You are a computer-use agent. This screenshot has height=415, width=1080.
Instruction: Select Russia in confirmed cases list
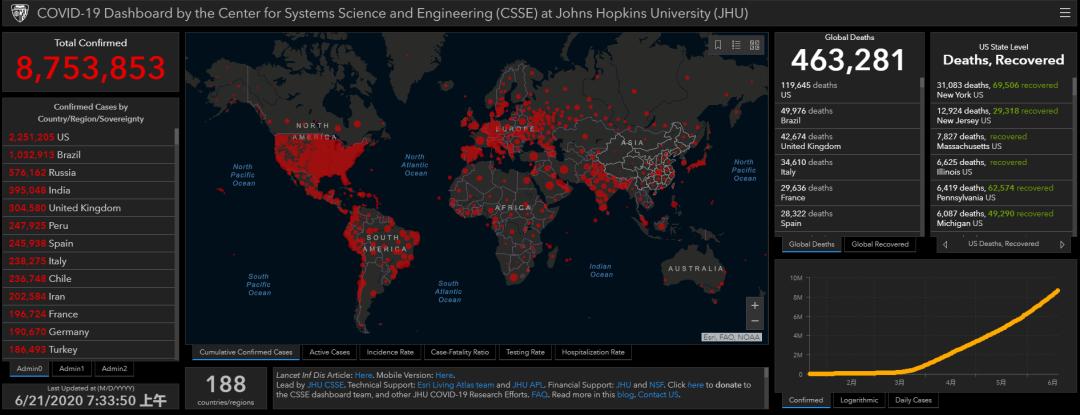click(x=89, y=173)
